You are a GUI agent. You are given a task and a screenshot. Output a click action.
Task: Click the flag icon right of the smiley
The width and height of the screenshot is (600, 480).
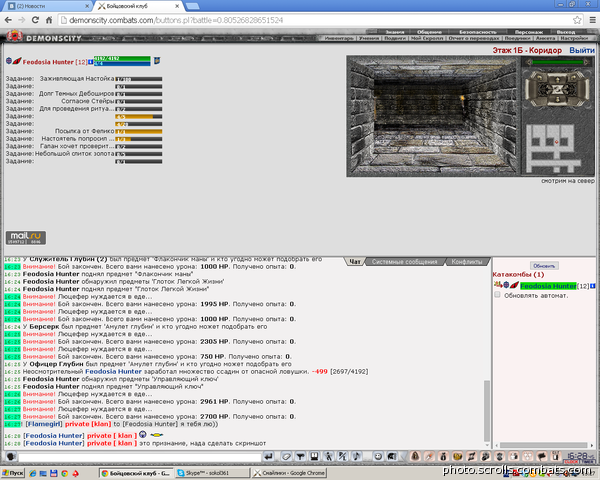coord(392,456)
